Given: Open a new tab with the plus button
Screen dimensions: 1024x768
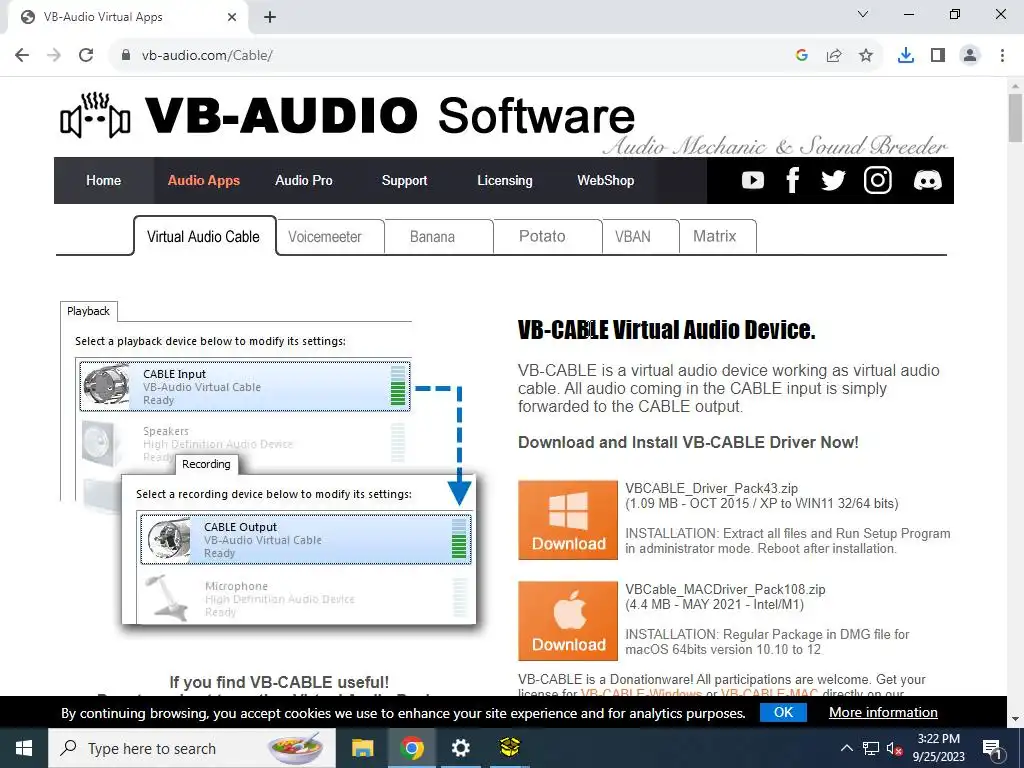Looking at the screenshot, I should pyautogui.click(x=270, y=17).
